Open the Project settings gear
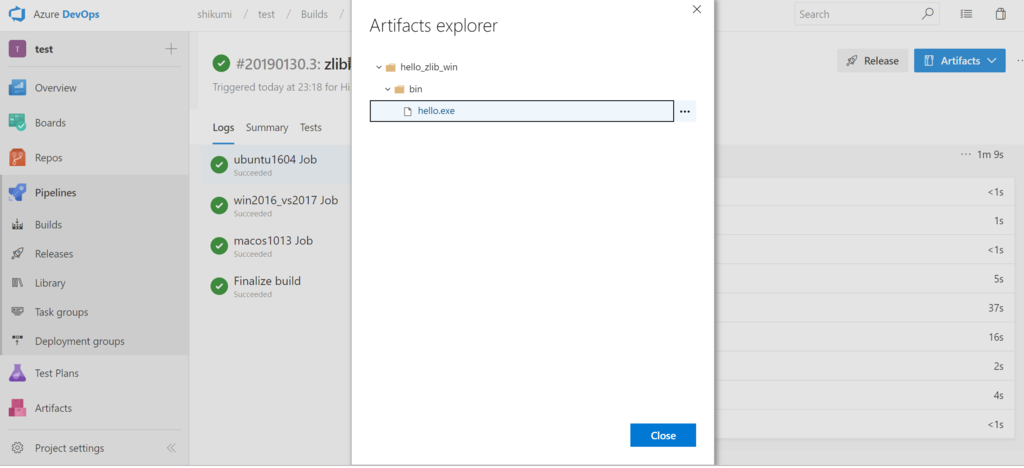The height and width of the screenshot is (468, 1024). point(18,448)
